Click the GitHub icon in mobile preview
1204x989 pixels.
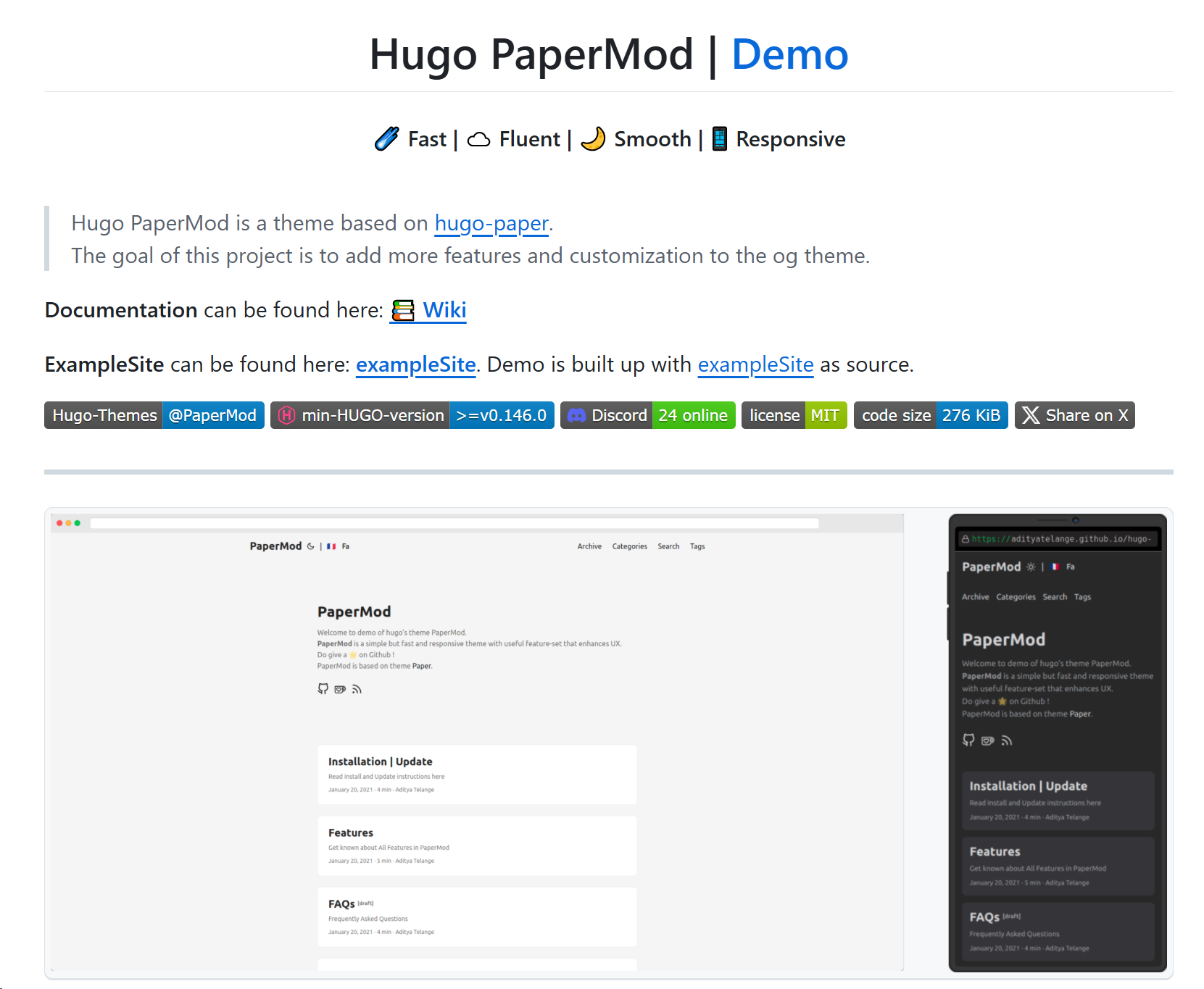[968, 740]
